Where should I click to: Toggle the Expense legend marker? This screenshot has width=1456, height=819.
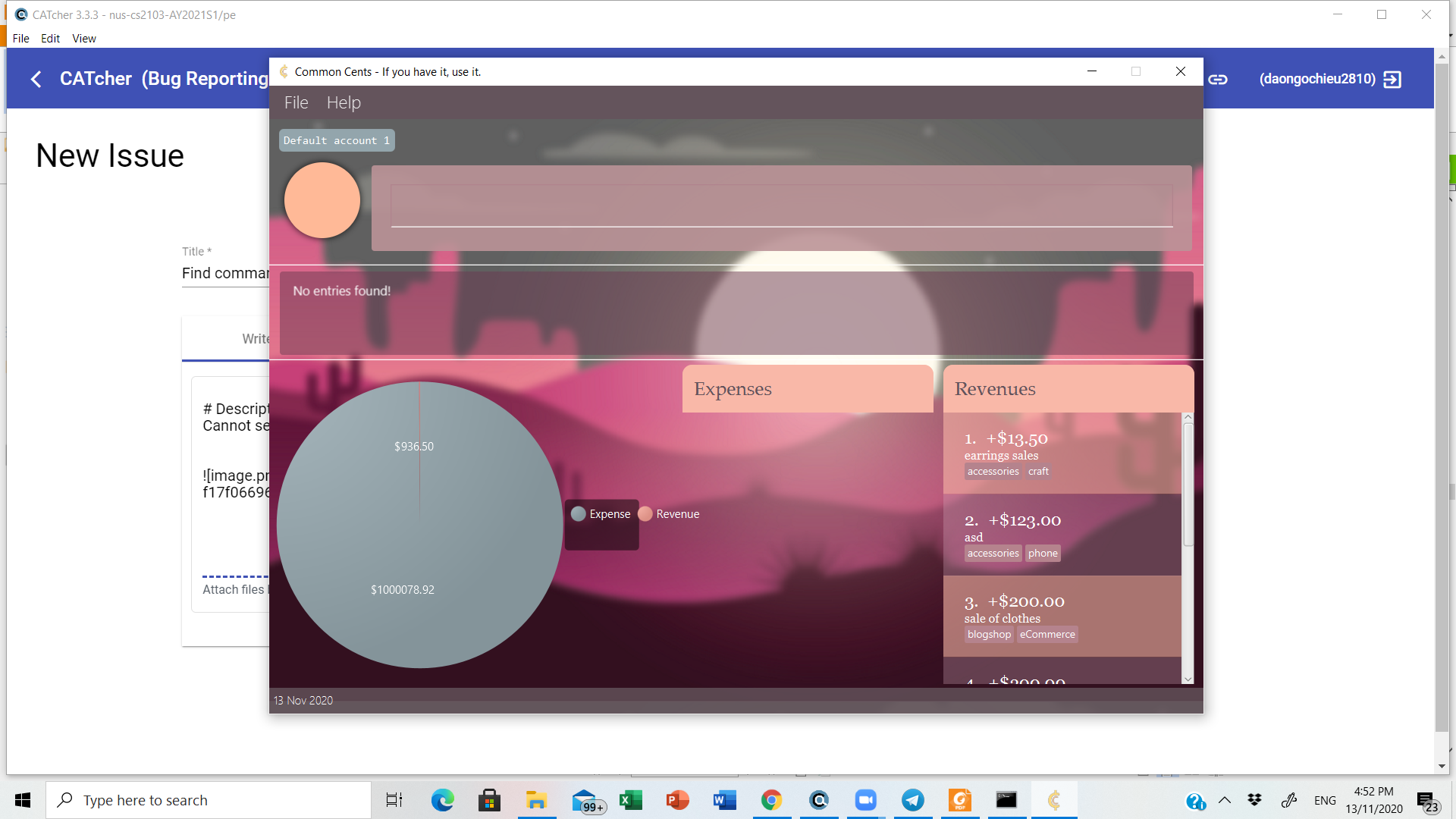click(x=579, y=514)
